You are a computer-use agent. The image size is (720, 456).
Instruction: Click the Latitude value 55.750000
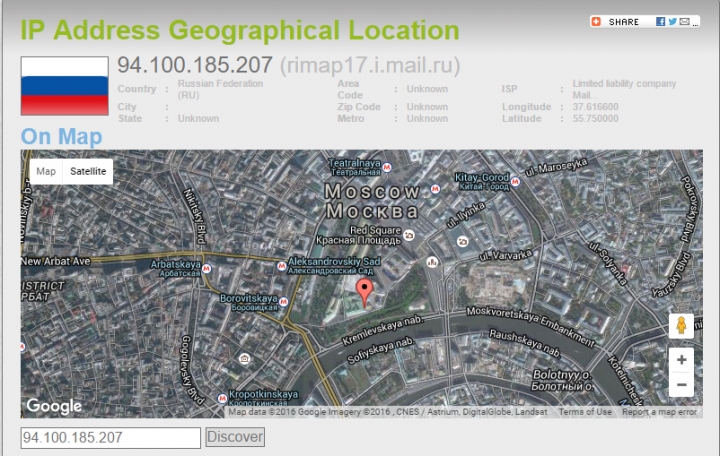tap(595, 118)
